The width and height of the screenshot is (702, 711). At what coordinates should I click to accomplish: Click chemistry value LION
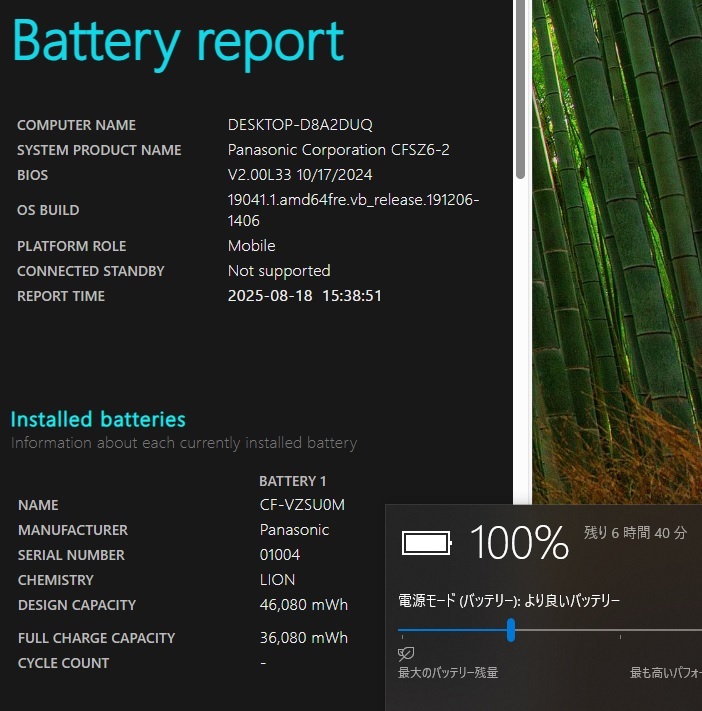[x=277, y=580]
